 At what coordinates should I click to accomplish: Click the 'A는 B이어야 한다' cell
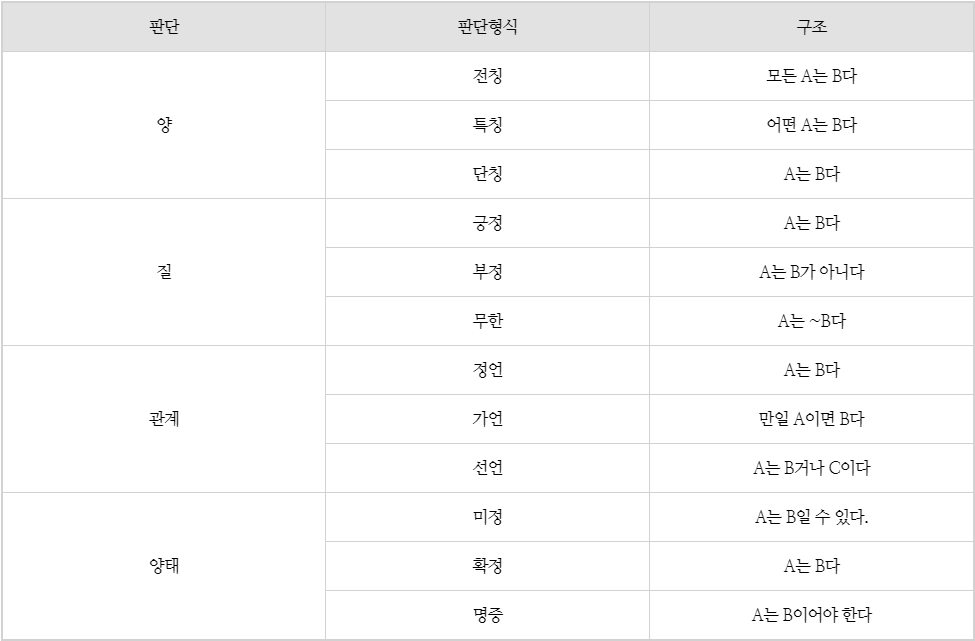(811, 615)
